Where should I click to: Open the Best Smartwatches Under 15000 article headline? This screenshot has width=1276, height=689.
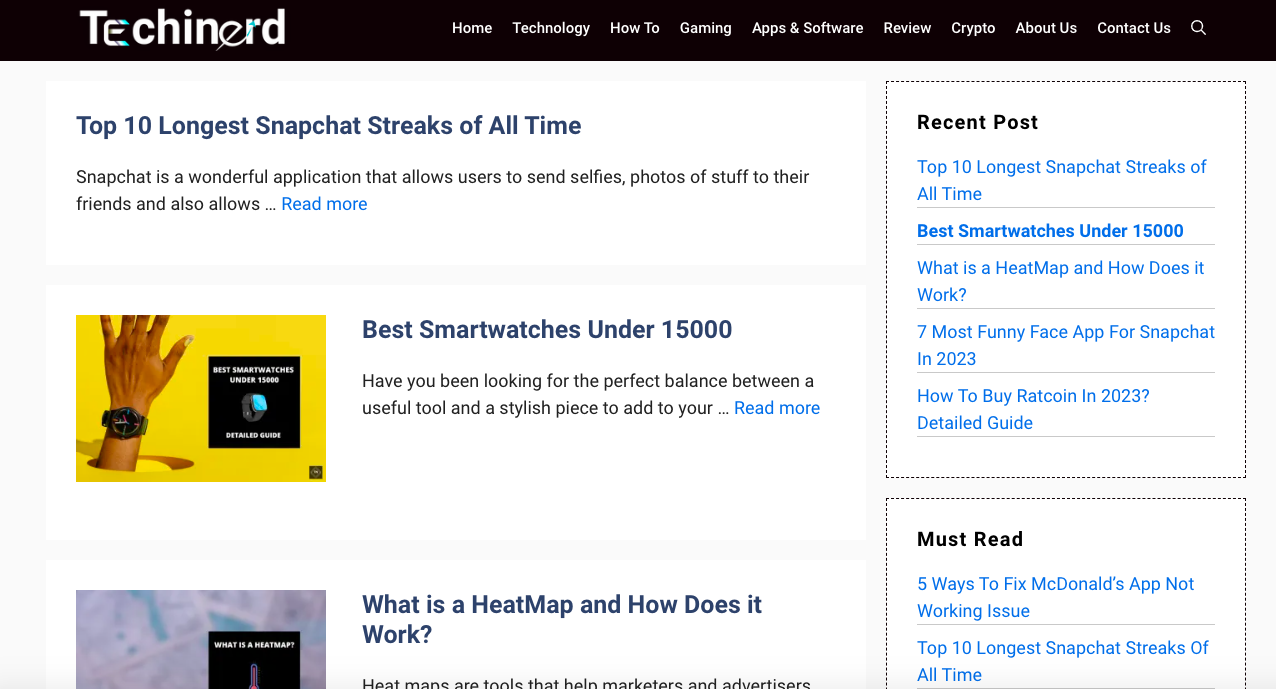(547, 329)
